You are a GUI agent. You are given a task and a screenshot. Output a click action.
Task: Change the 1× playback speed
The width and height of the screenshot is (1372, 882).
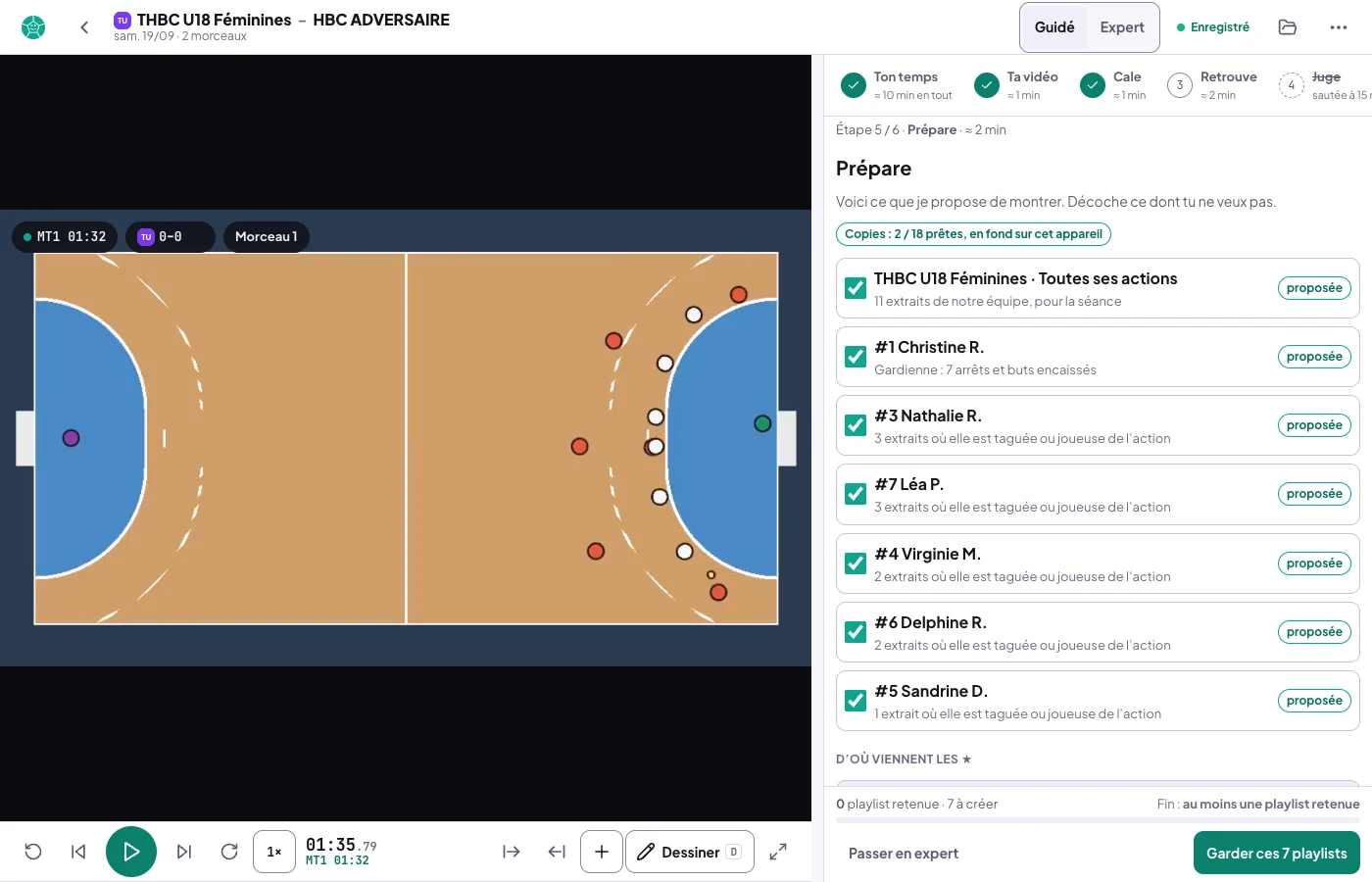pyautogui.click(x=274, y=852)
